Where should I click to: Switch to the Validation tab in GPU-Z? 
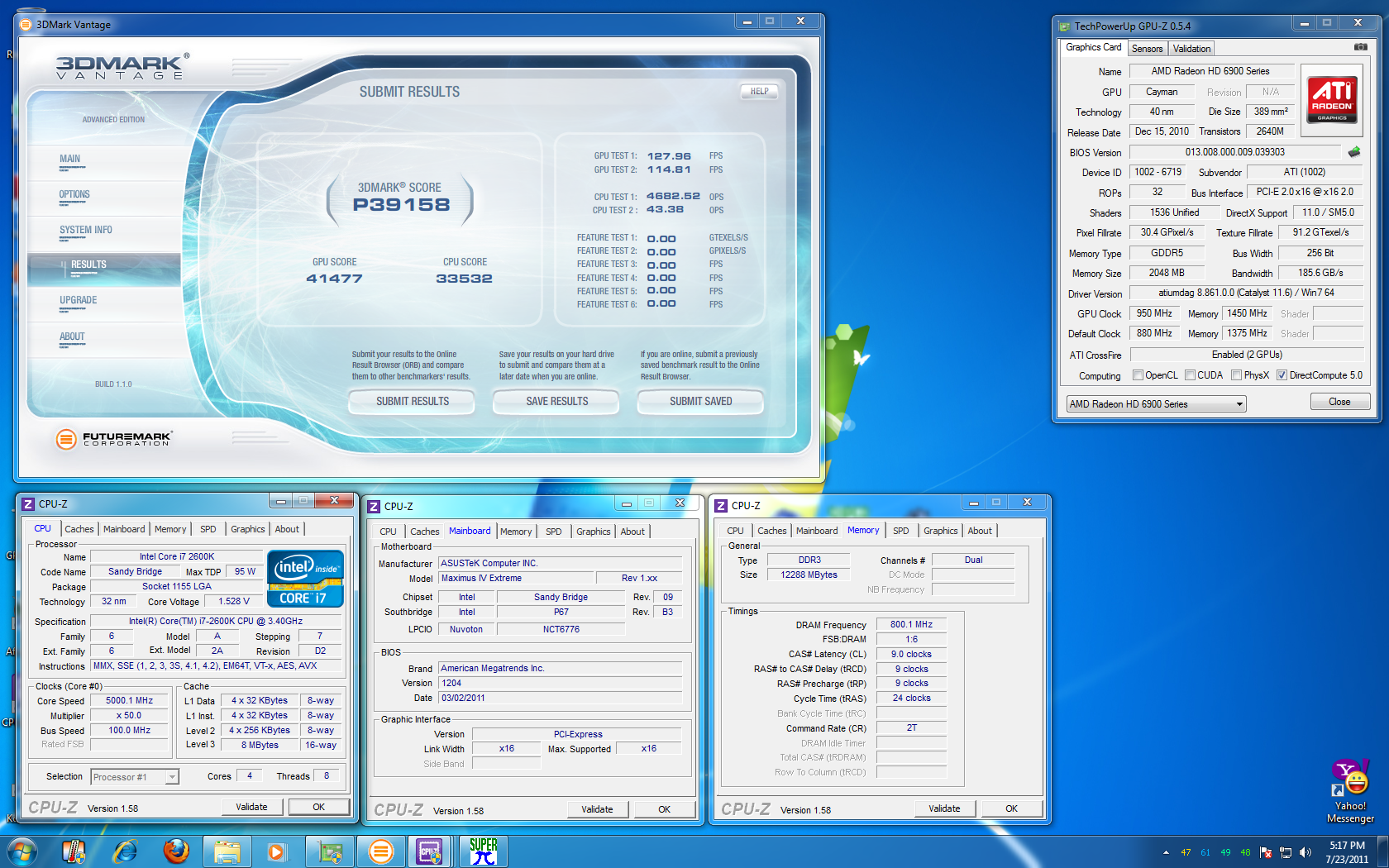[x=1191, y=49]
